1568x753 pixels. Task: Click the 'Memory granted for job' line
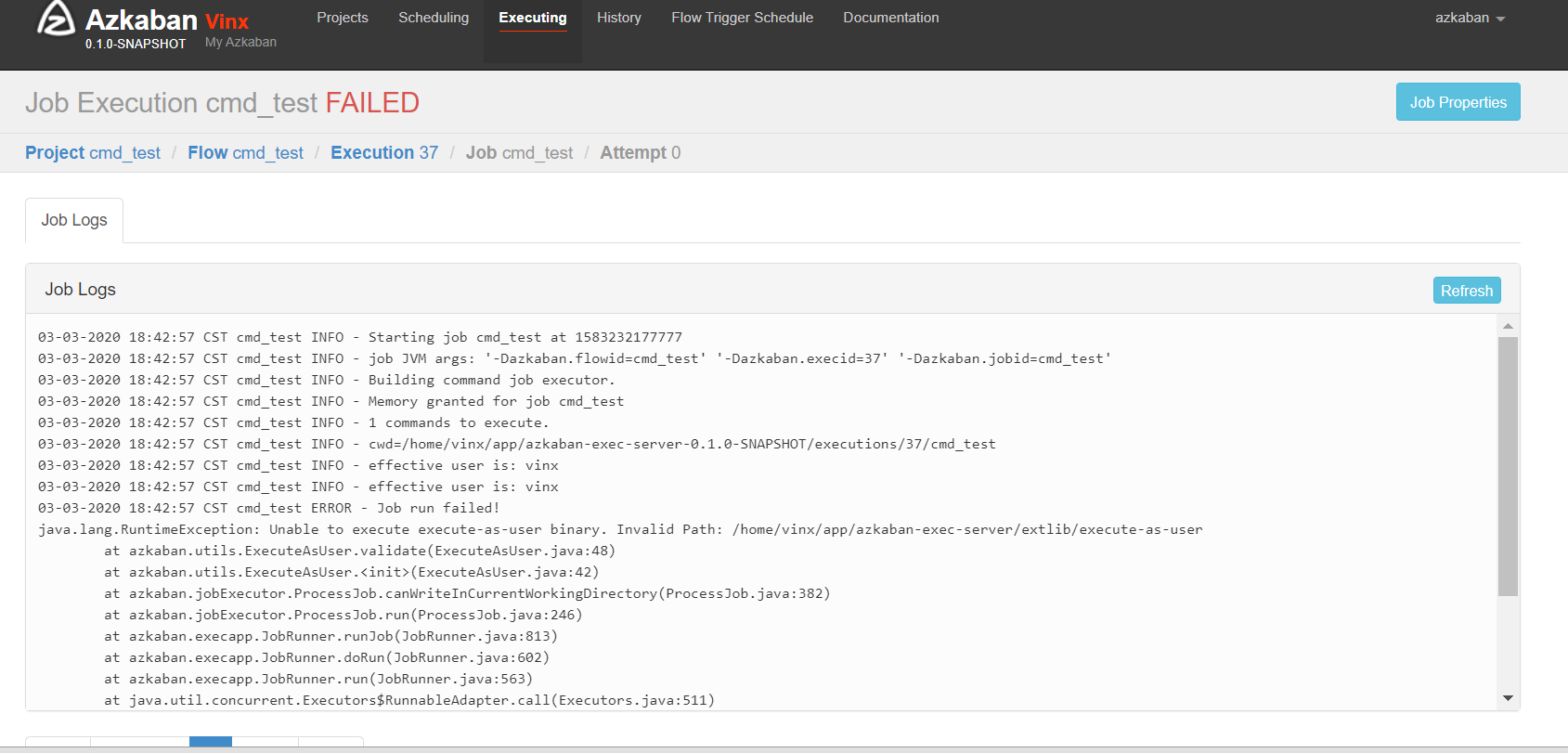click(x=331, y=401)
